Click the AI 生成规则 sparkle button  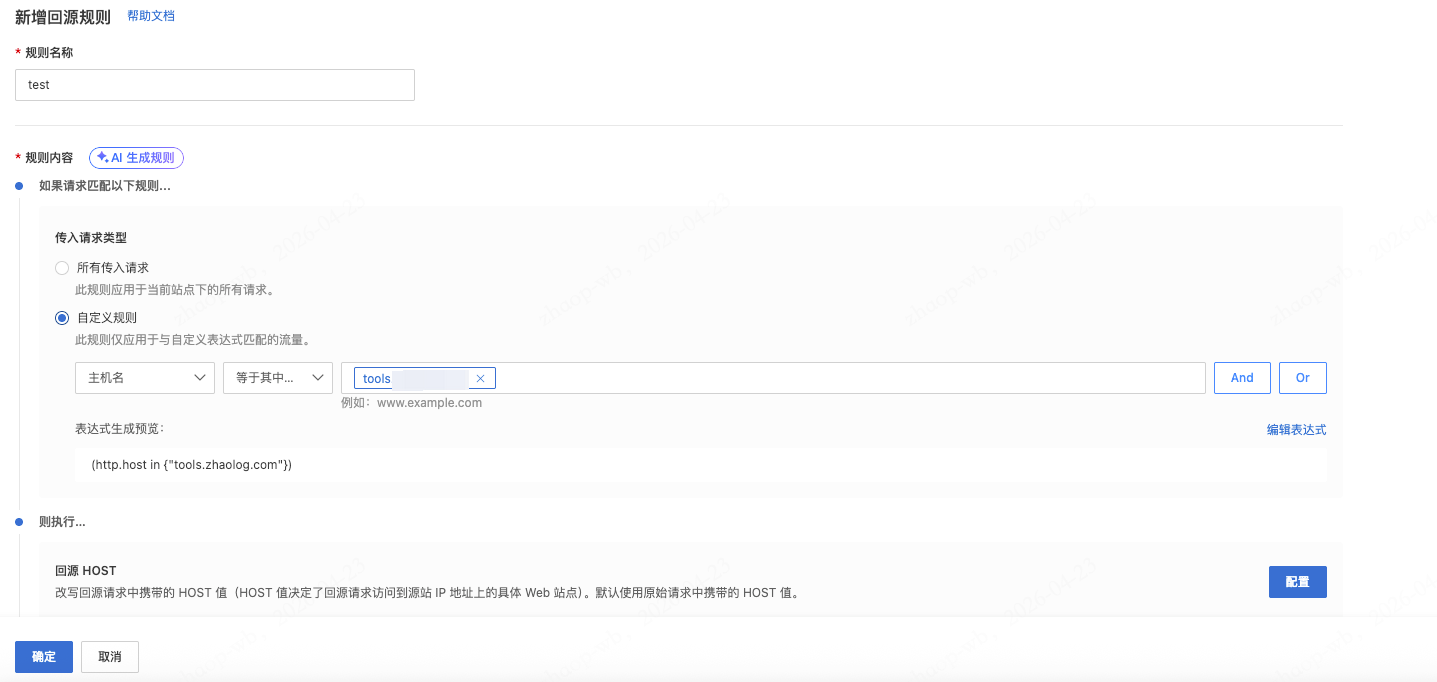tap(136, 158)
